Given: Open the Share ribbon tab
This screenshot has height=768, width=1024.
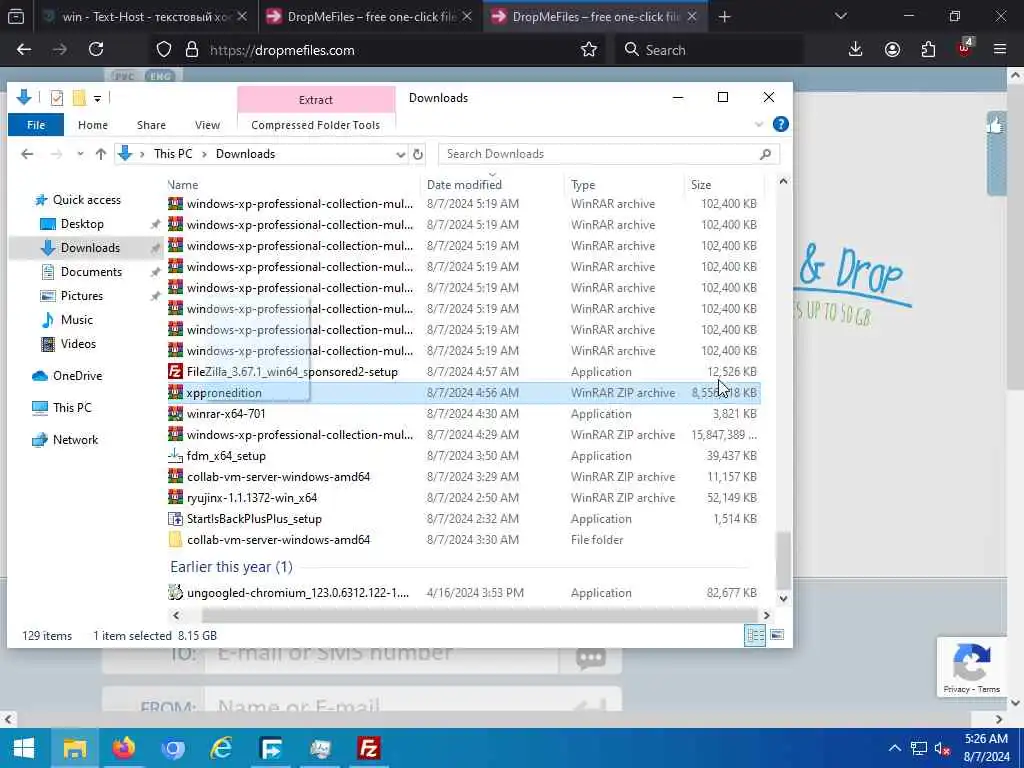Looking at the screenshot, I should point(152,125).
